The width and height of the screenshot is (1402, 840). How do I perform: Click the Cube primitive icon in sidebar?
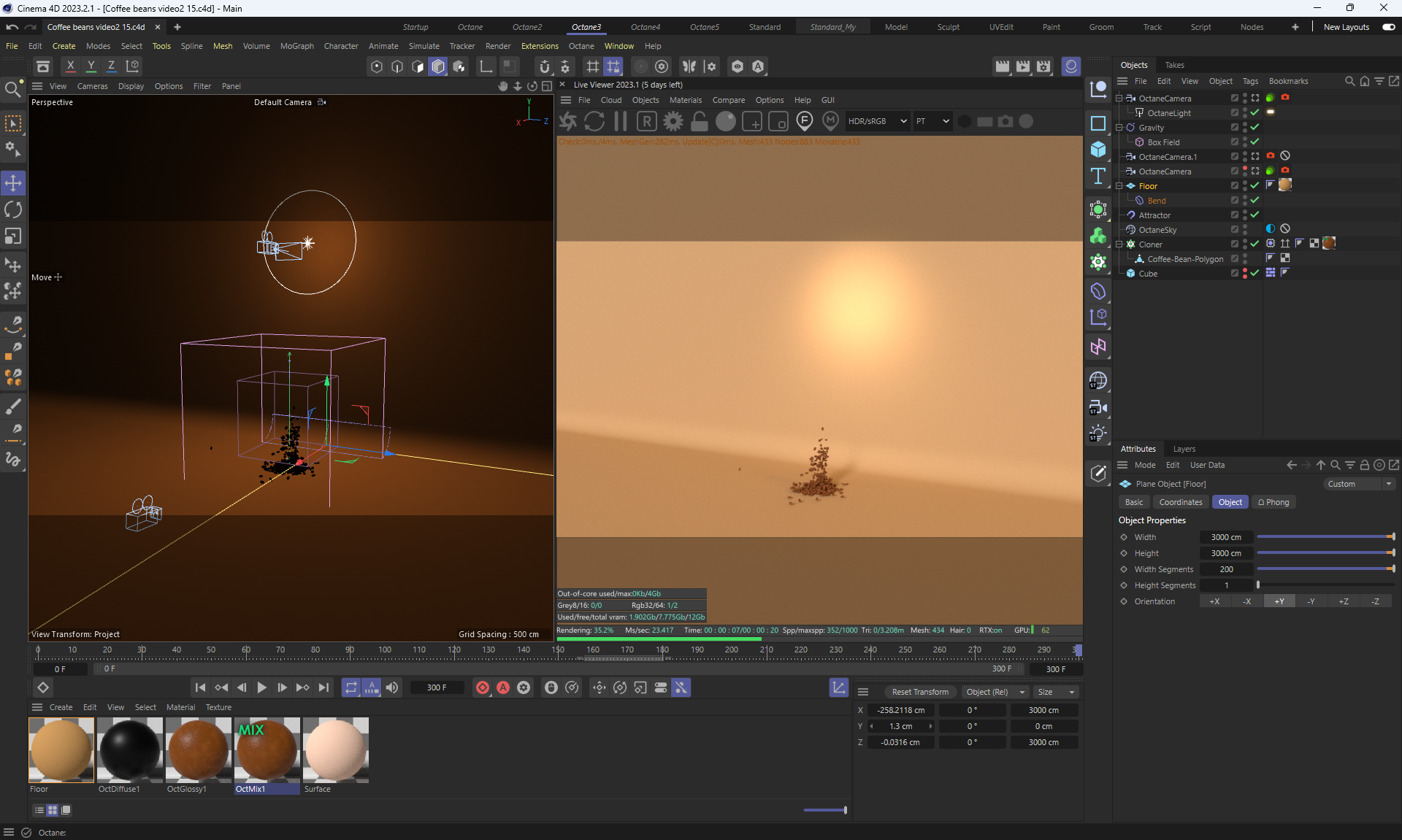click(1098, 150)
